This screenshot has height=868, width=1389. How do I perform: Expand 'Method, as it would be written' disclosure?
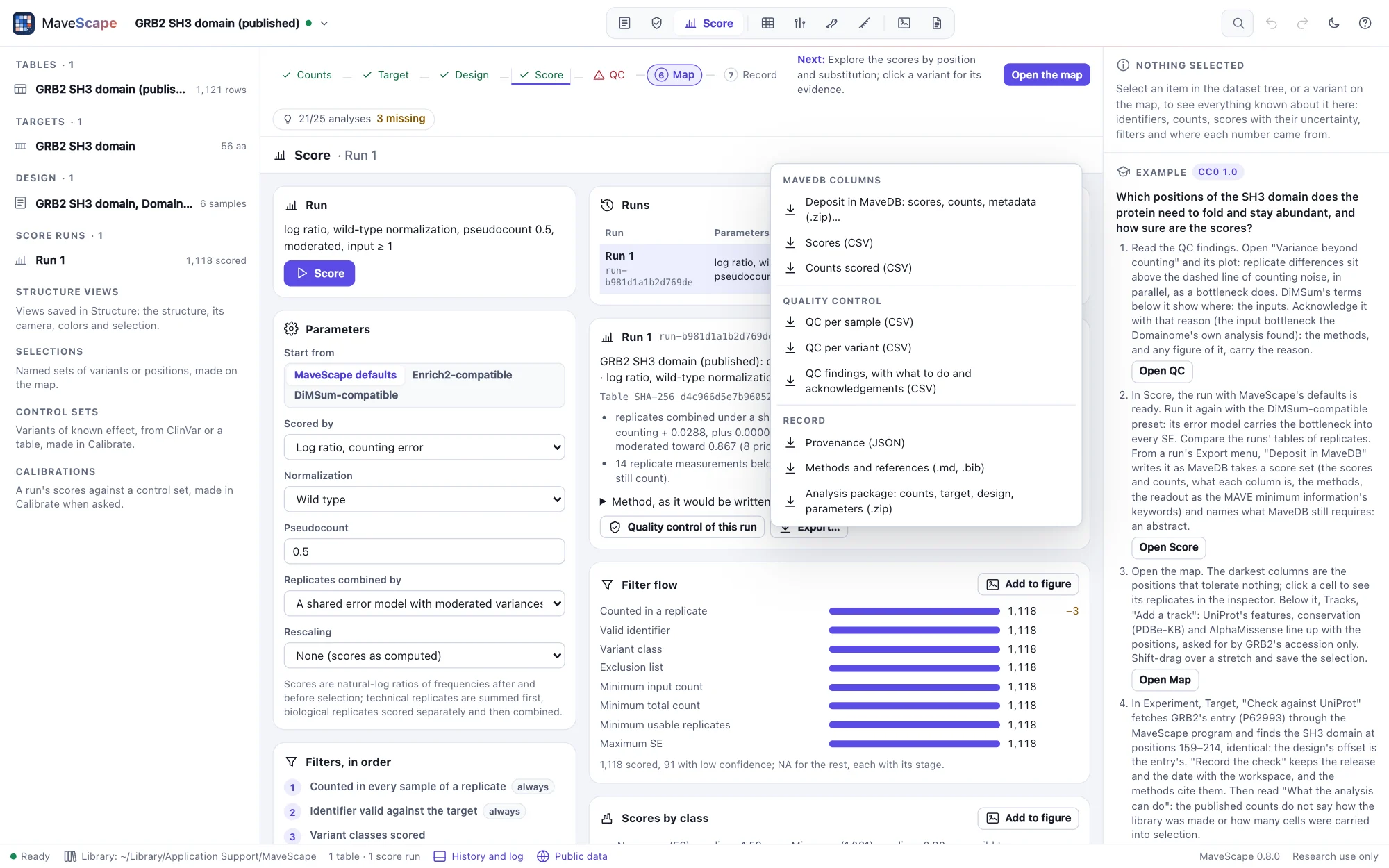[684, 501]
